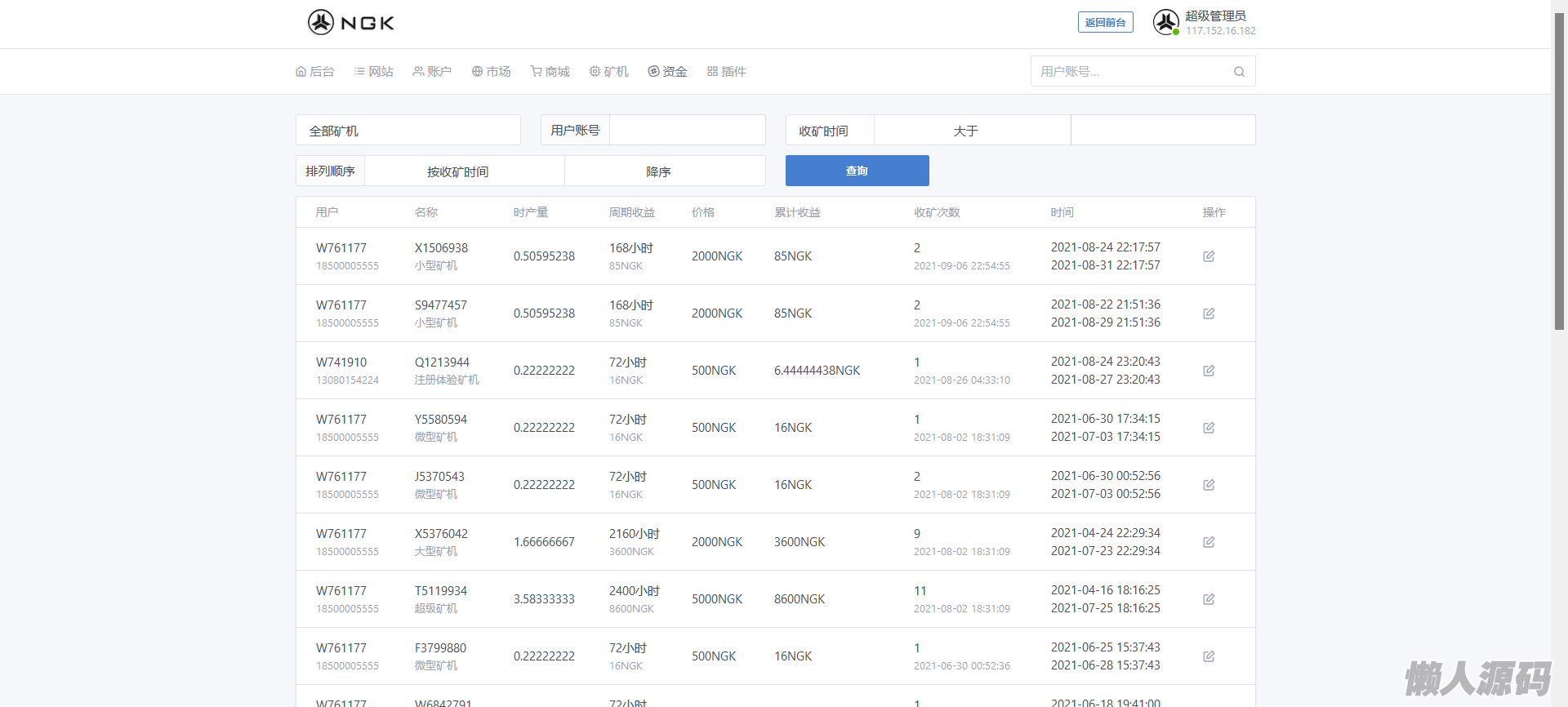This screenshot has height=707, width=1568.
Task: Click the top search 用户账号 box
Action: [1131, 72]
